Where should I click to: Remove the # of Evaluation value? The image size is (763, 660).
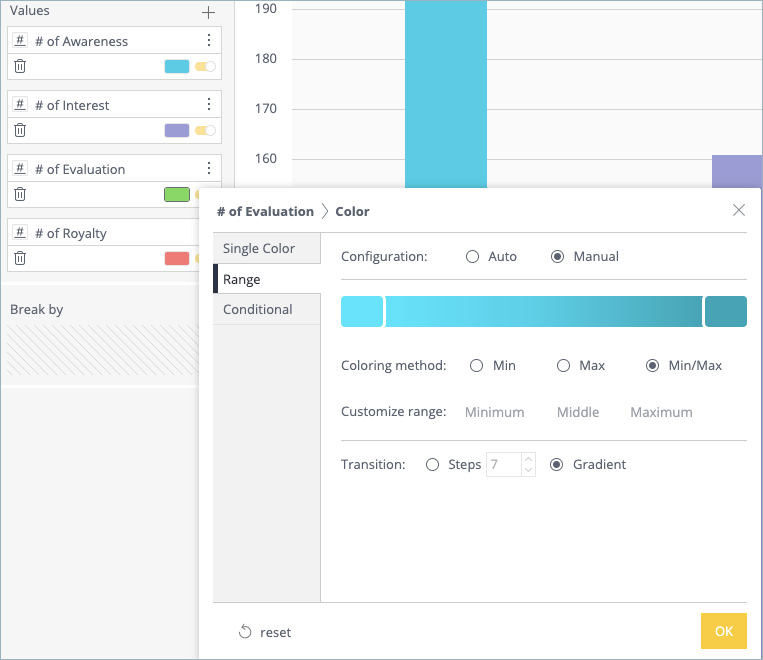click(20, 195)
